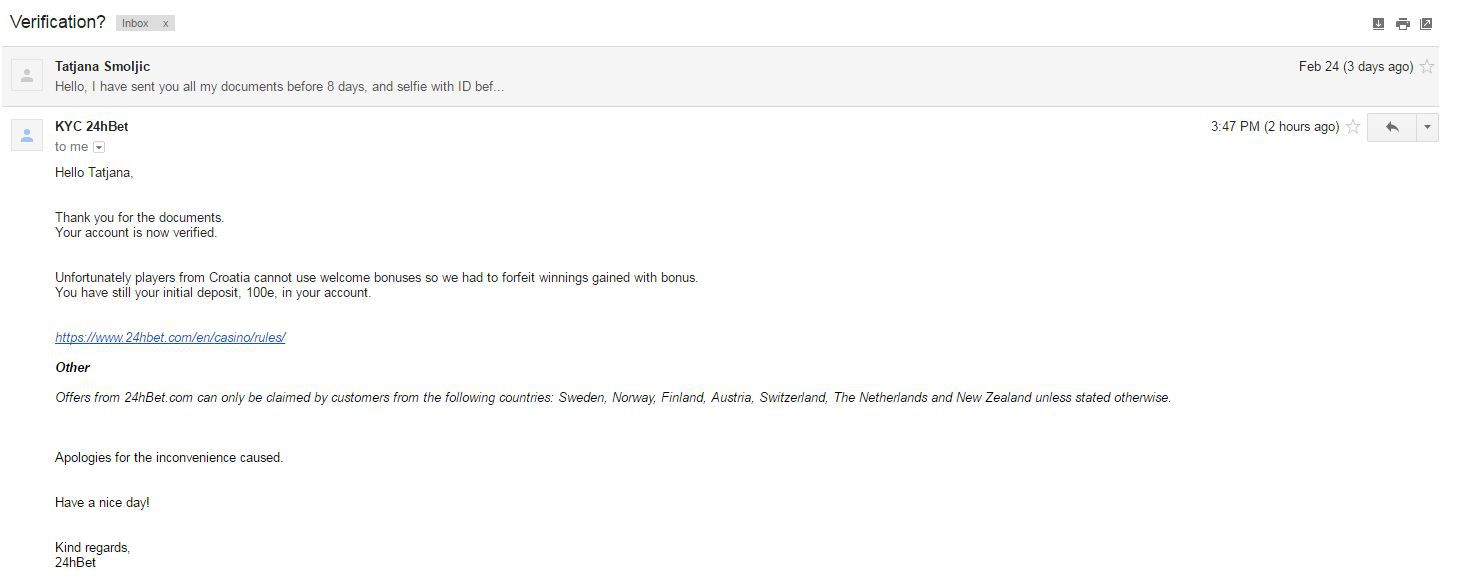Expand the collapsed Tatjana Smoljic message
Image resolution: width=1469 pixels, height=579 pixels.
pos(720,76)
